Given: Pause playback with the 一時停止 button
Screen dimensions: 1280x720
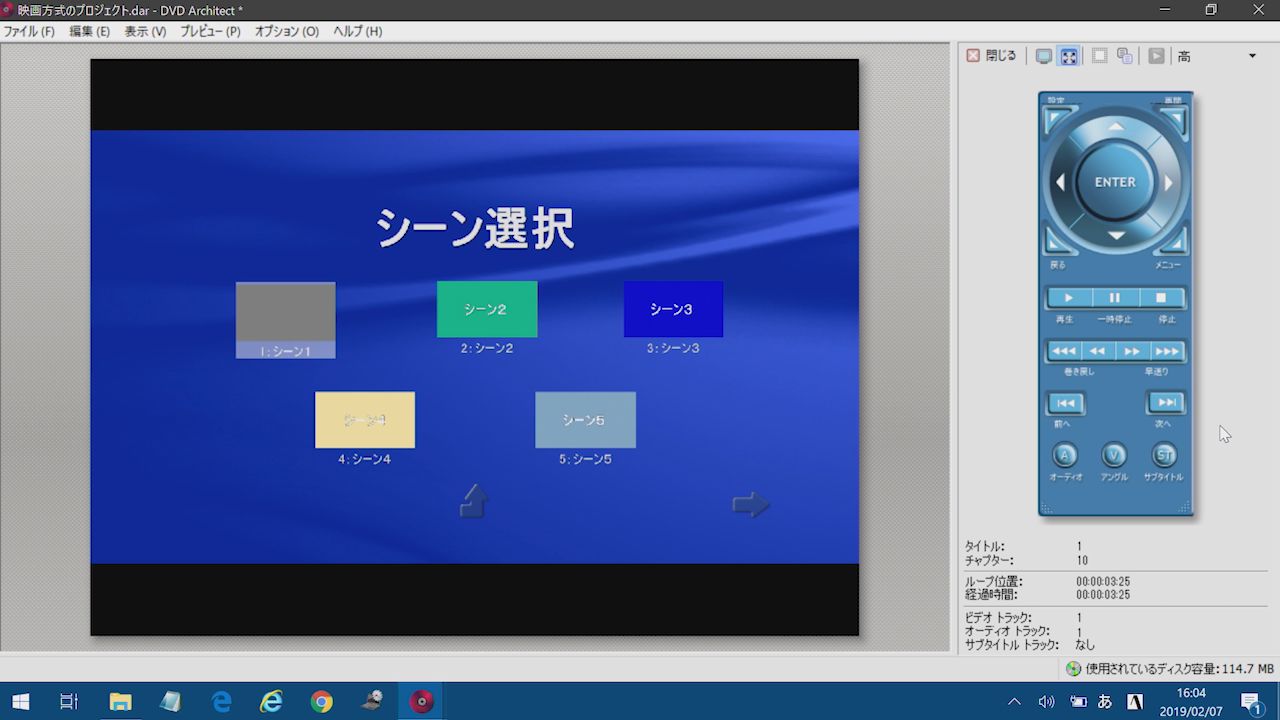Looking at the screenshot, I should [1114, 298].
